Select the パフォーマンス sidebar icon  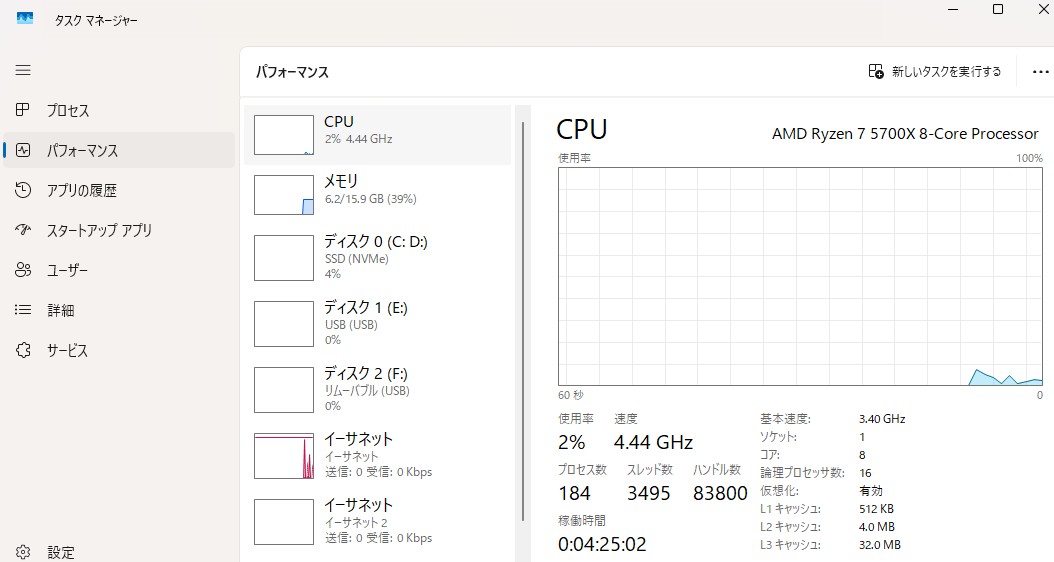coord(23,150)
